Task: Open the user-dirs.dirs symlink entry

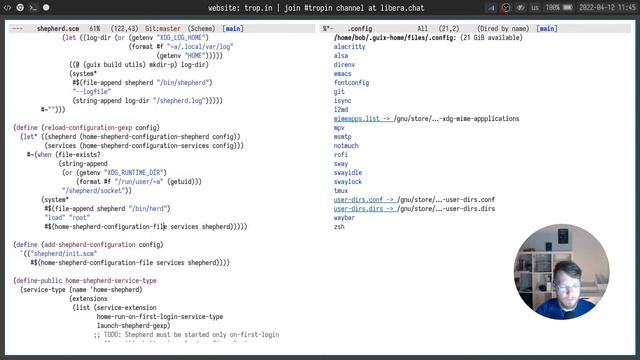Action: click(365, 208)
